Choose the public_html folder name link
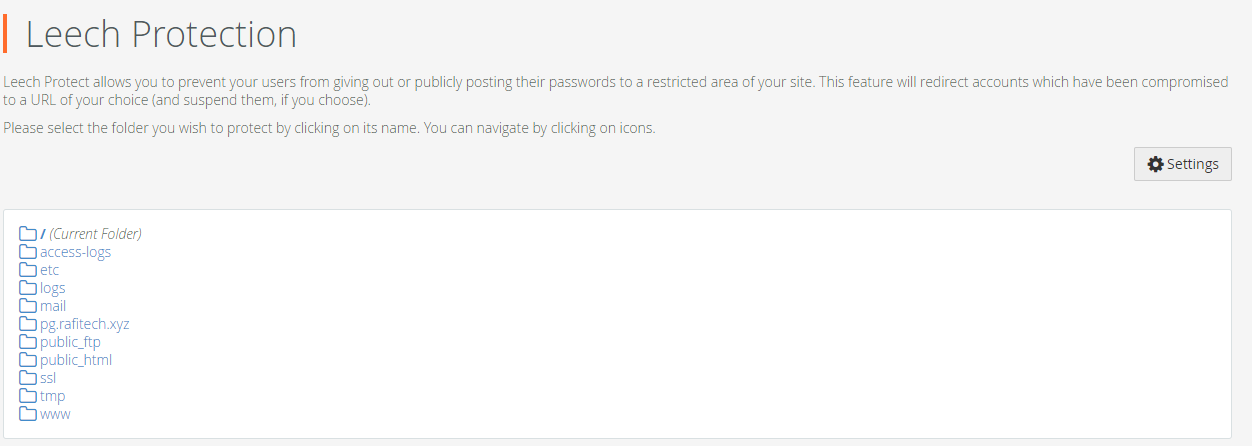The height and width of the screenshot is (446, 1252). point(76,360)
